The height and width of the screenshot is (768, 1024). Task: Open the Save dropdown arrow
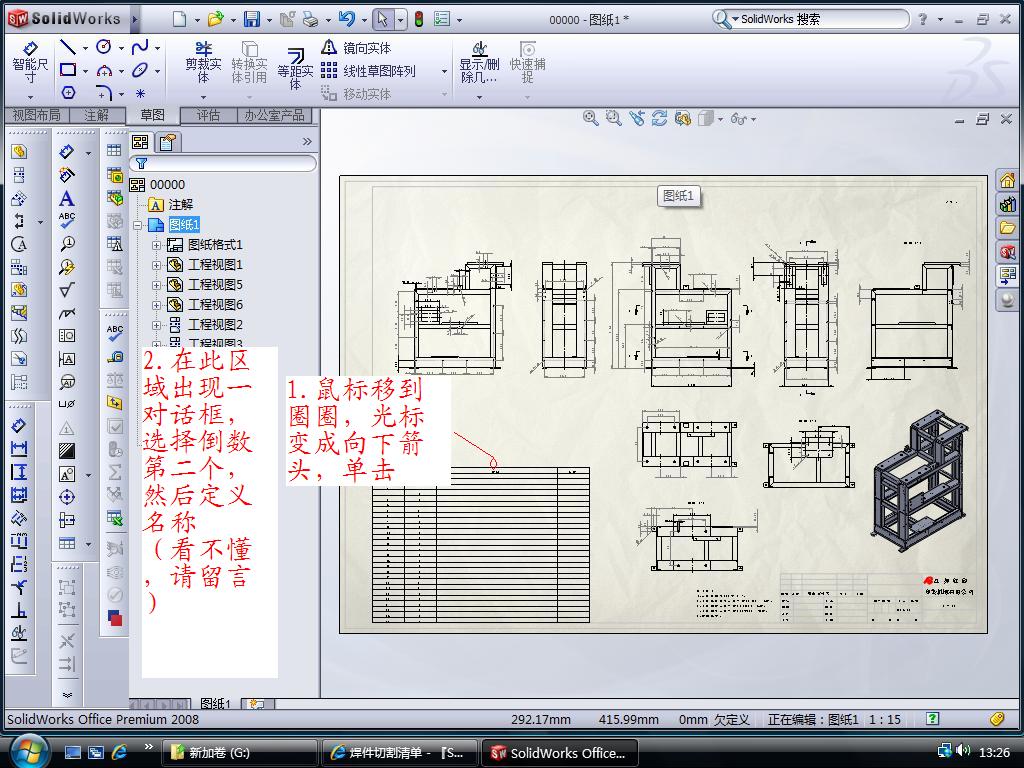(x=269, y=20)
